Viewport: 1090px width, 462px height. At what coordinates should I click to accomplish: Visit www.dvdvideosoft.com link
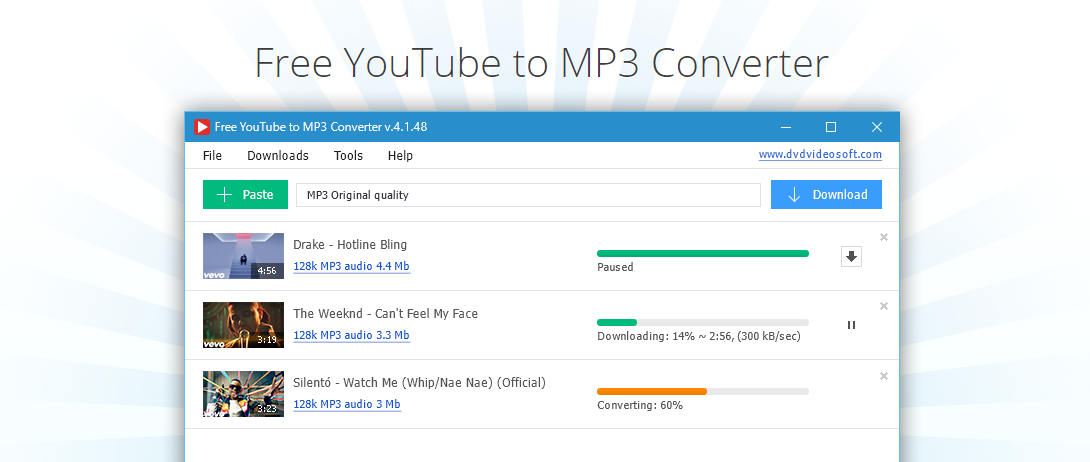click(820, 155)
